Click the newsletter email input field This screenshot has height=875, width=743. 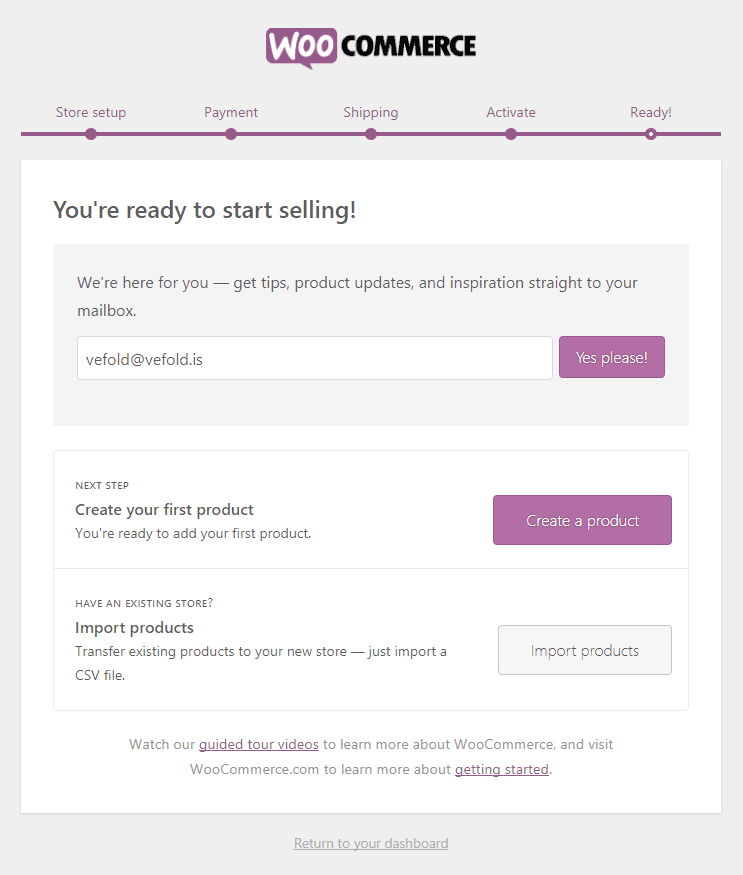point(314,358)
